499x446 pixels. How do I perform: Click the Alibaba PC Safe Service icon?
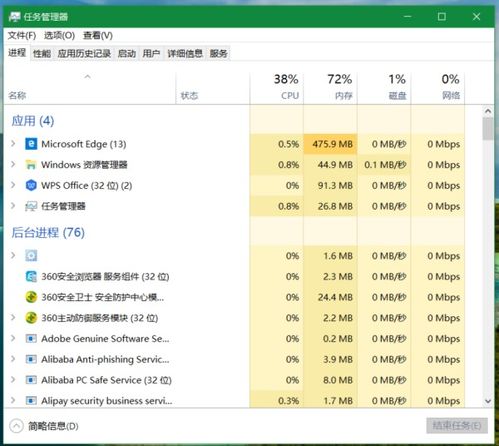point(31,380)
